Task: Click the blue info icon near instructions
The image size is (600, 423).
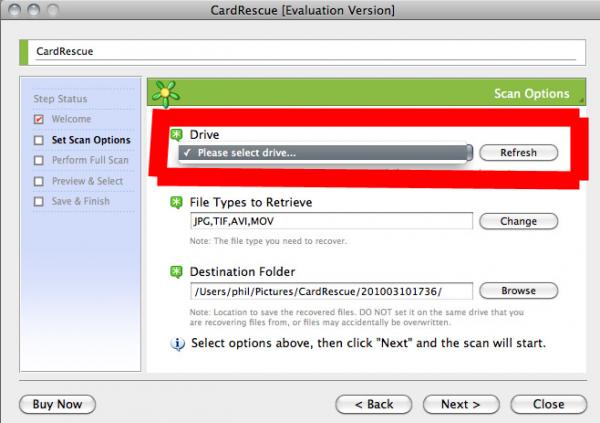Action: [x=177, y=343]
